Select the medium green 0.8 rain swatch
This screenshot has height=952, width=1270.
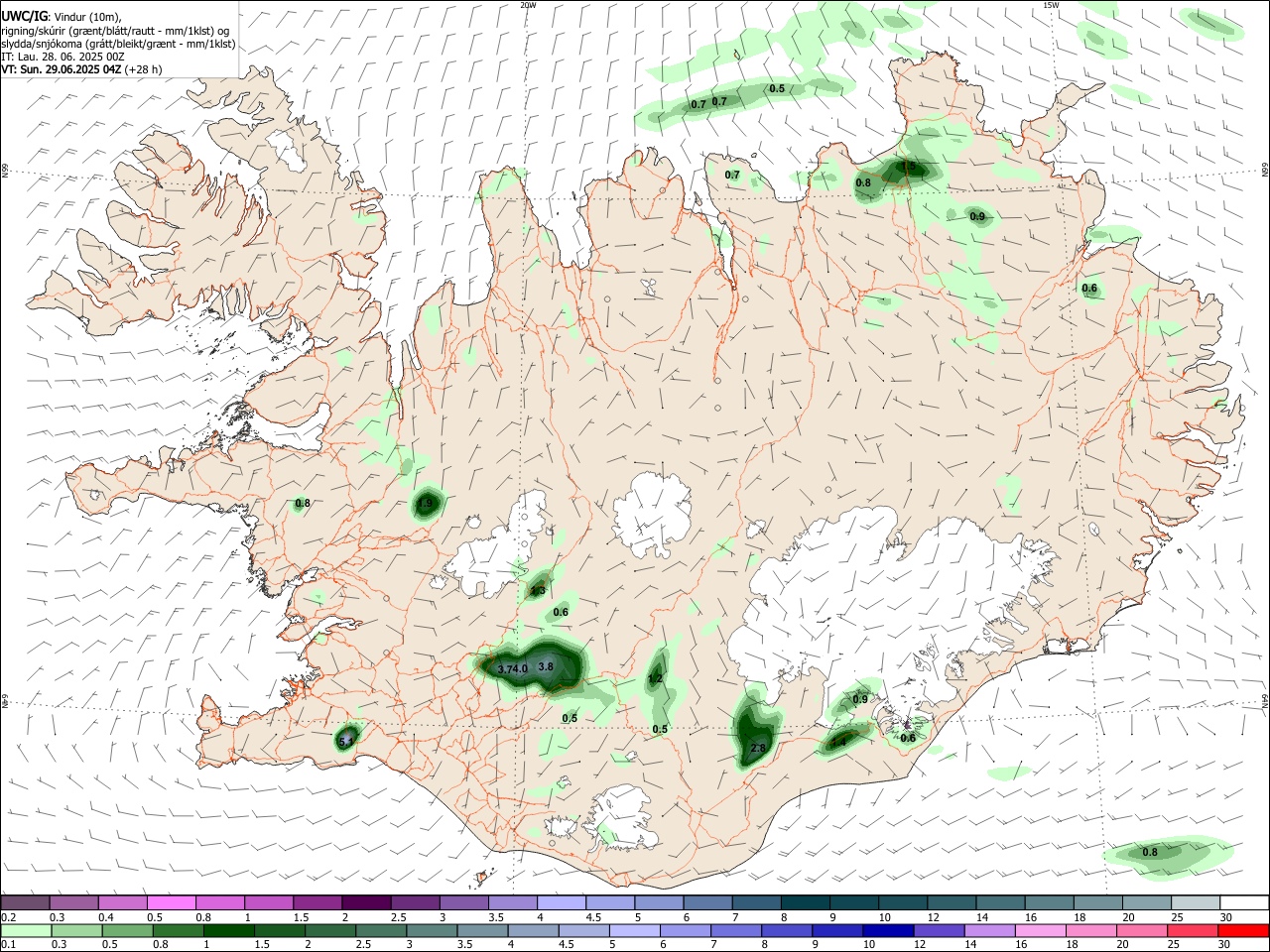[178, 930]
